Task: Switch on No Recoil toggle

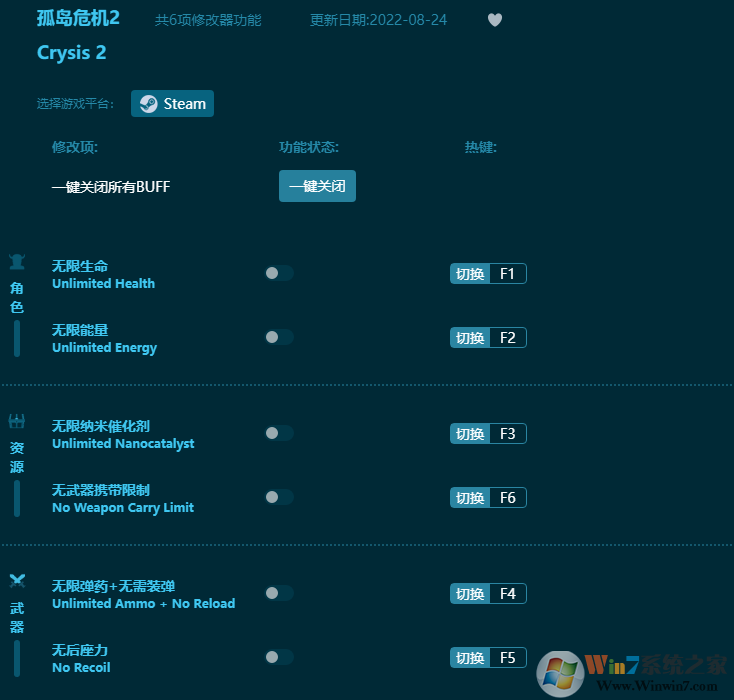Action: point(279,657)
